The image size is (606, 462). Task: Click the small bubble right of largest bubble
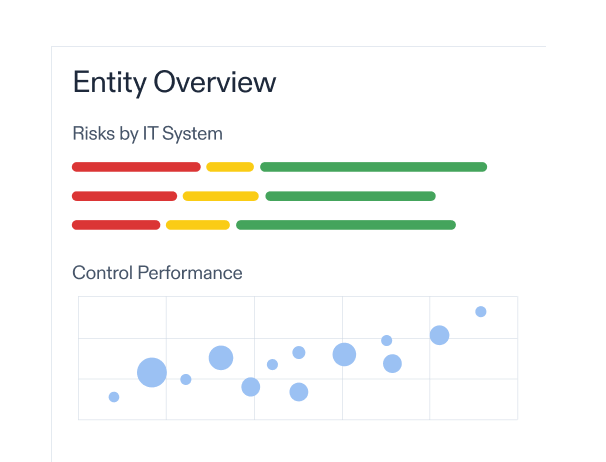tap(186, 380)
